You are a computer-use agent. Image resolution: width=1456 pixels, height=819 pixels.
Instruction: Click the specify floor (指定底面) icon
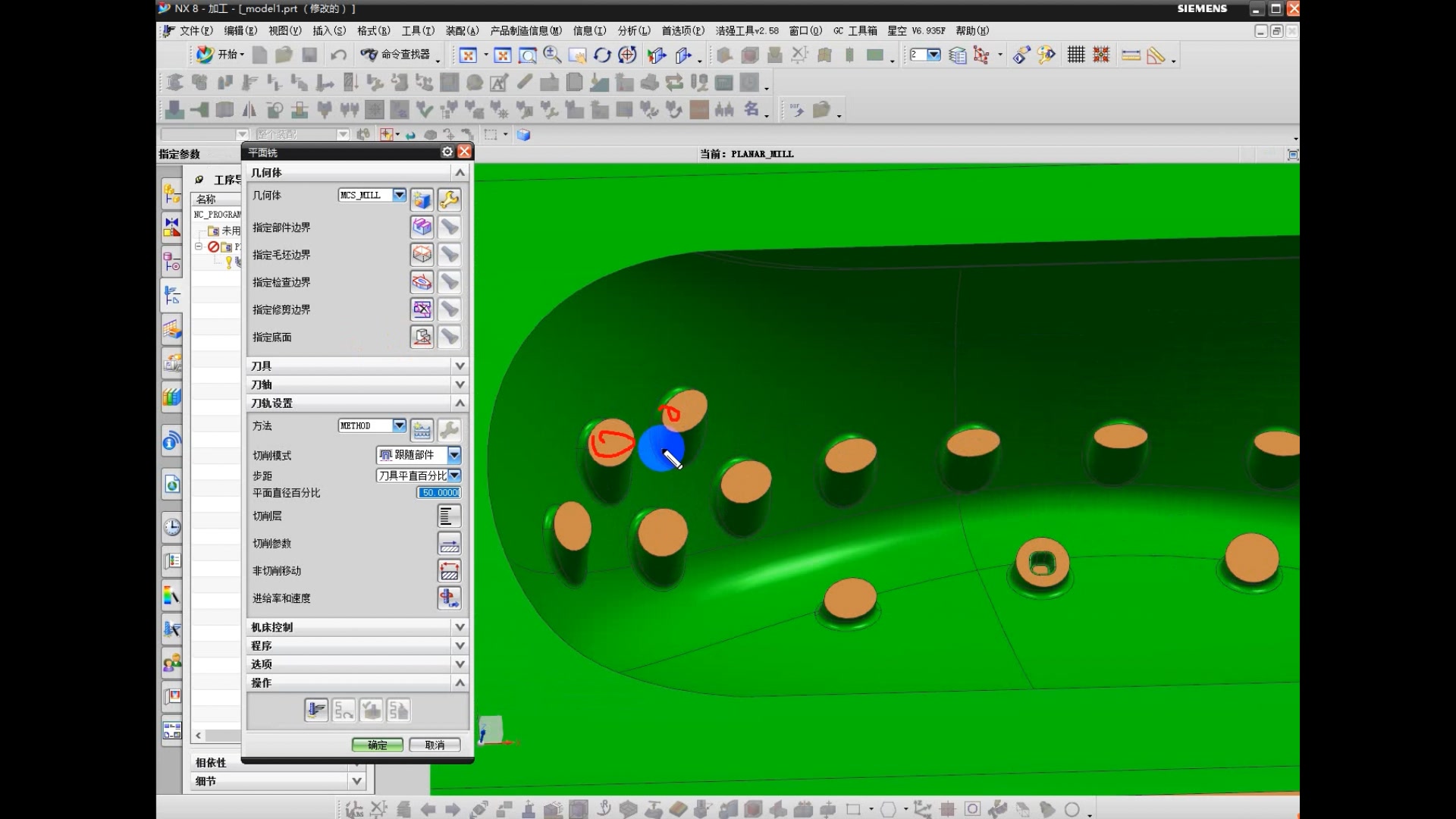pyautogui.click(x=422, y=337)
